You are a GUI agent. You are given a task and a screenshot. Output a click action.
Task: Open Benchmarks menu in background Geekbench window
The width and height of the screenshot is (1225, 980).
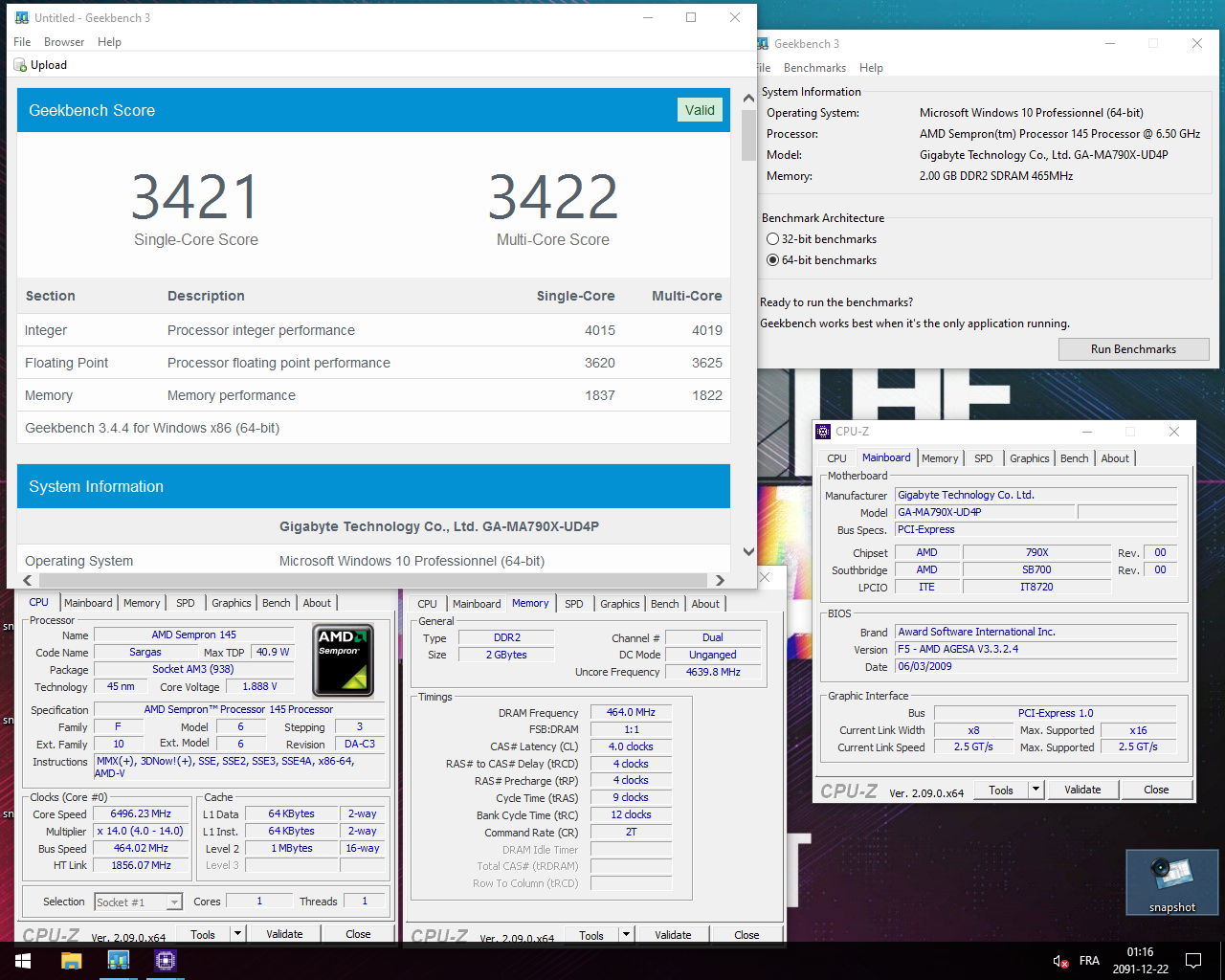pyautogui.click(x=814, y=68)
